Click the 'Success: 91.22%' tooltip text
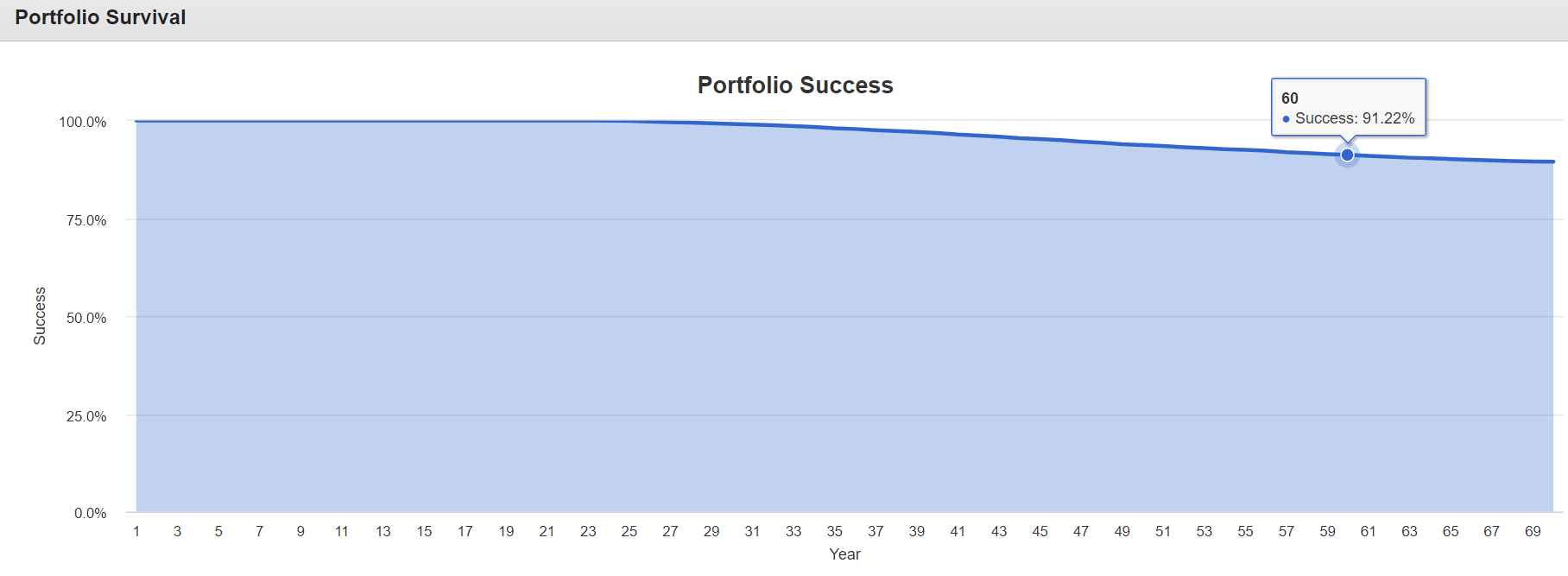This screenshot has width=1568, height=576. coord(1355,118)
